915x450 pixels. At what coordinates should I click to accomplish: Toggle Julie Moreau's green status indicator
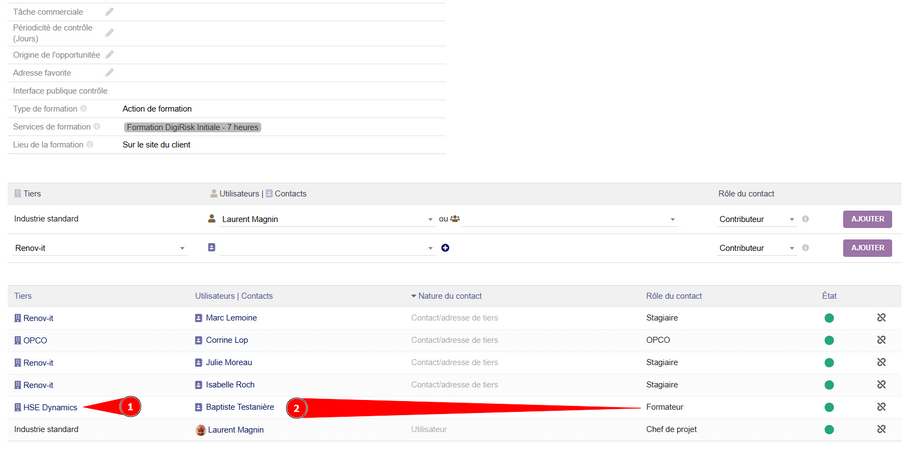(829, 362)
